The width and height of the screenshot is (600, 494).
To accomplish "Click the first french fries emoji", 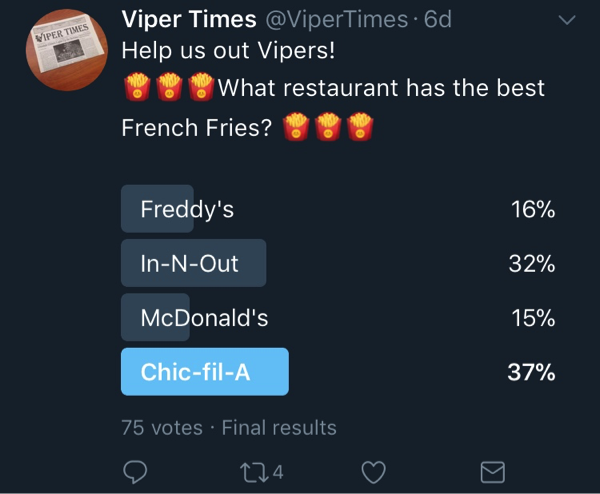I will 137,86.
